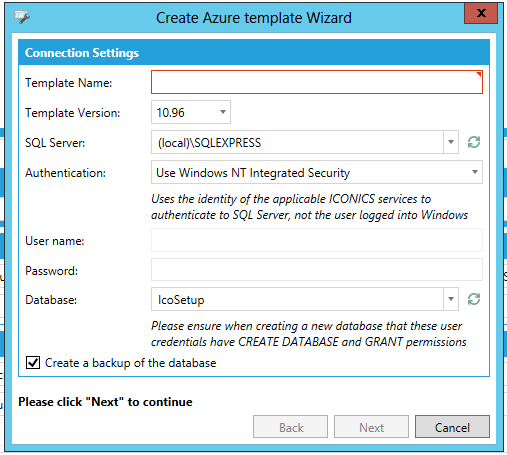Close the Create Azure template Wizard window
Viewport: 507px width, 455px height.
481,14
